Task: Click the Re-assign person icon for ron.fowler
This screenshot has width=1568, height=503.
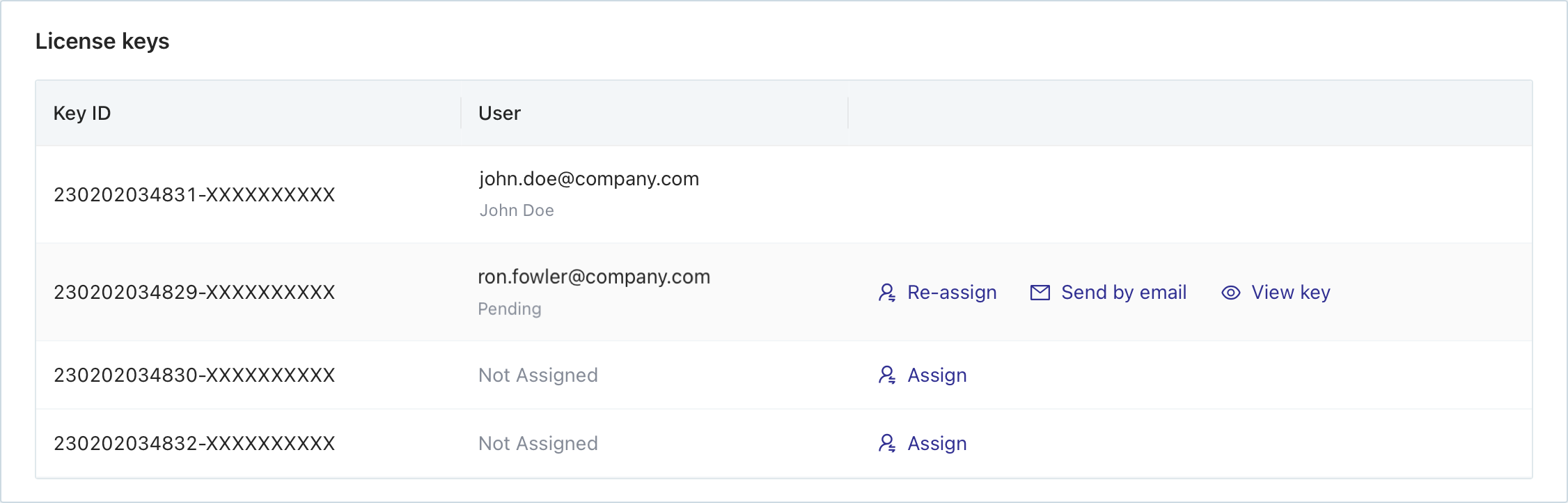Action: 887,293
